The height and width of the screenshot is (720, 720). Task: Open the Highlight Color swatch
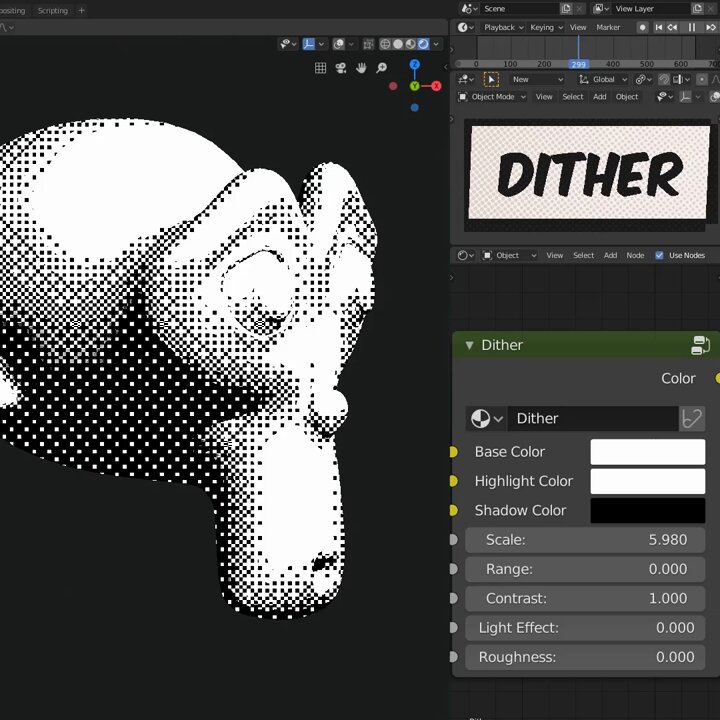(x=647, y=481)
